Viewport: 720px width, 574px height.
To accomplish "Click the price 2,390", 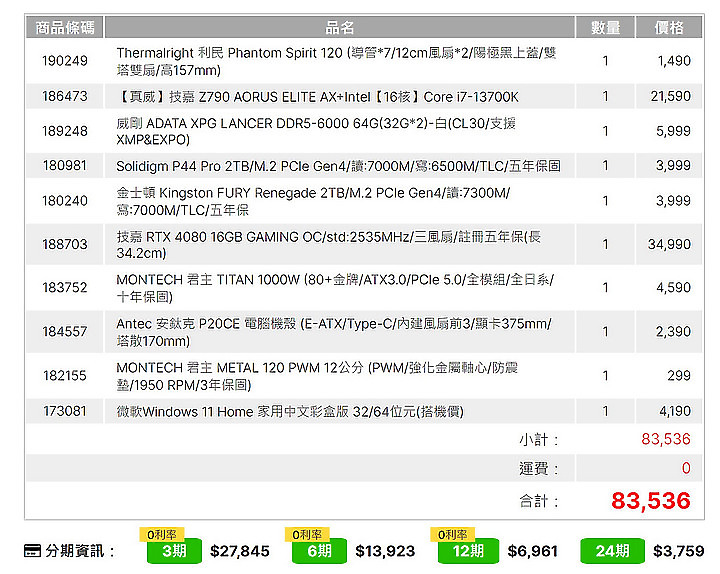I will pos(673,331).
